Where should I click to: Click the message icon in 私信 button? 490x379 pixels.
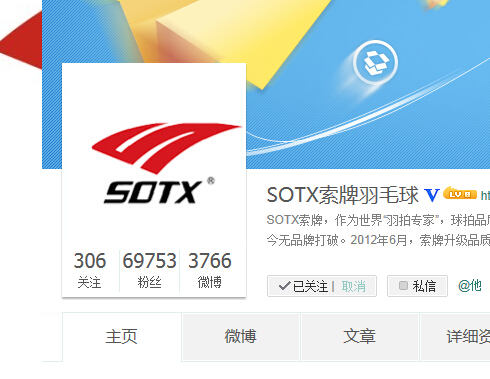403,286
